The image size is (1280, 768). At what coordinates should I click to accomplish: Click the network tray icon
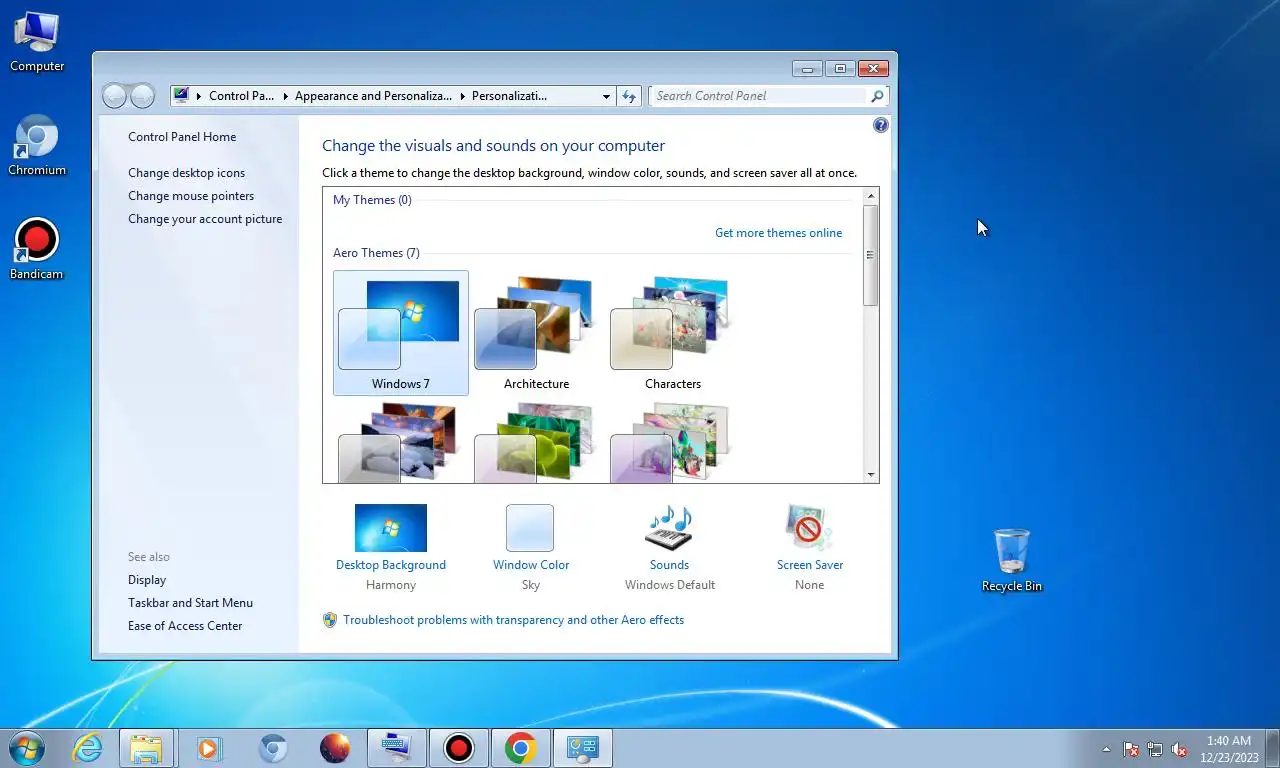coord(1155,749)
